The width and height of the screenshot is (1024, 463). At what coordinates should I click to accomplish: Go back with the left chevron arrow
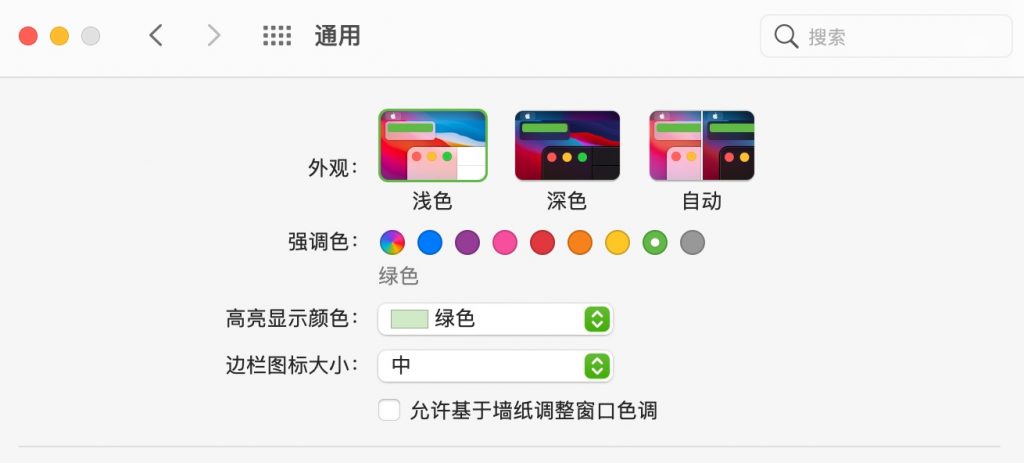point(155,35)
